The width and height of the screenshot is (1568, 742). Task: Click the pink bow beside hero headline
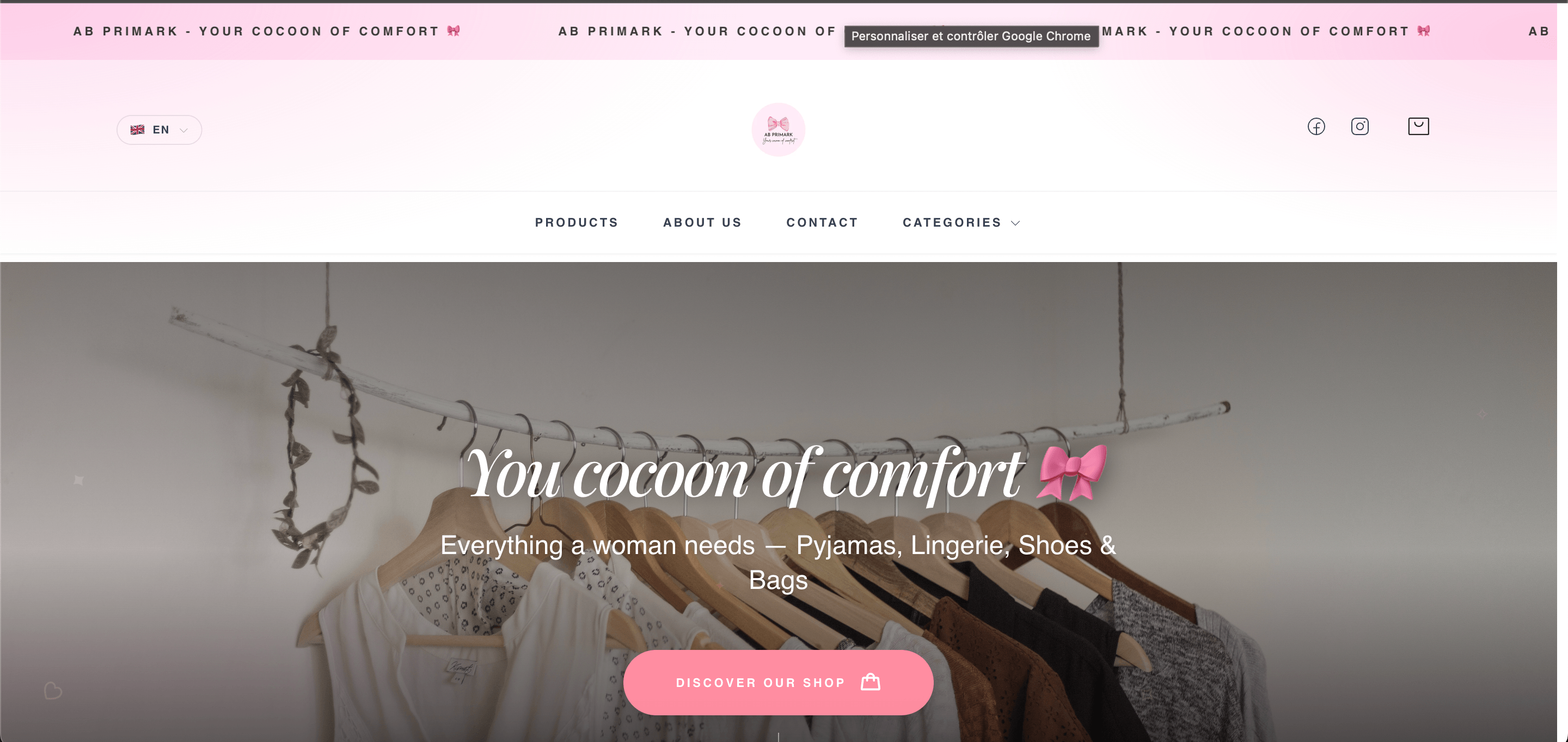[x=1071, y=473]
